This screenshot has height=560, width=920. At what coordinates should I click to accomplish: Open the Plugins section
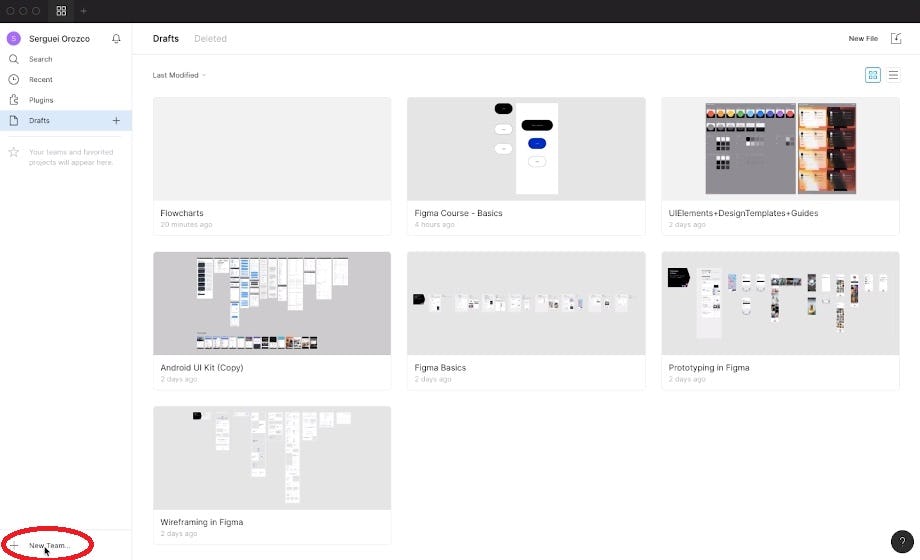[41, 100]
